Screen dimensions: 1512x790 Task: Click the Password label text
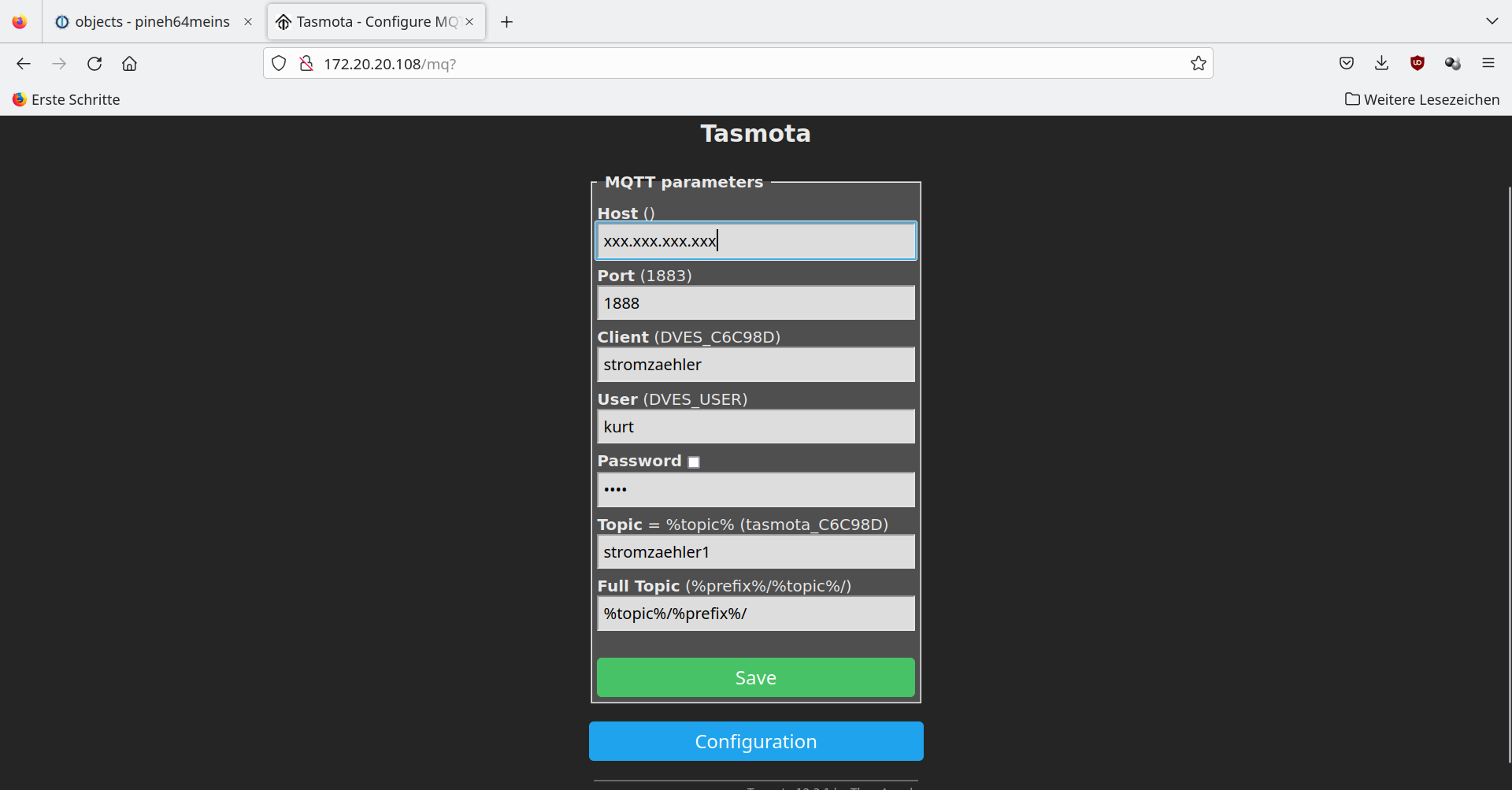pyautogui.click(x=639, y=461)
